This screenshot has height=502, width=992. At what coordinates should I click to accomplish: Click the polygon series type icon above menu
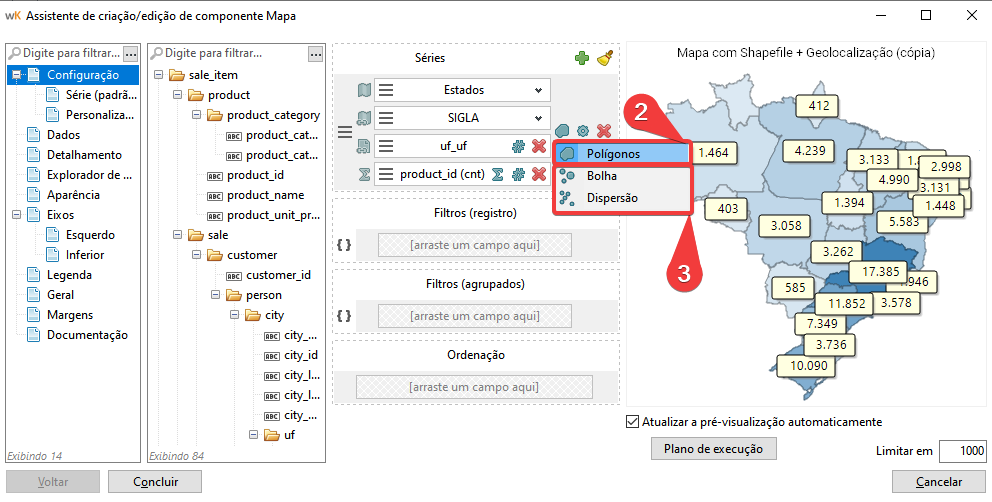point(564,131)
